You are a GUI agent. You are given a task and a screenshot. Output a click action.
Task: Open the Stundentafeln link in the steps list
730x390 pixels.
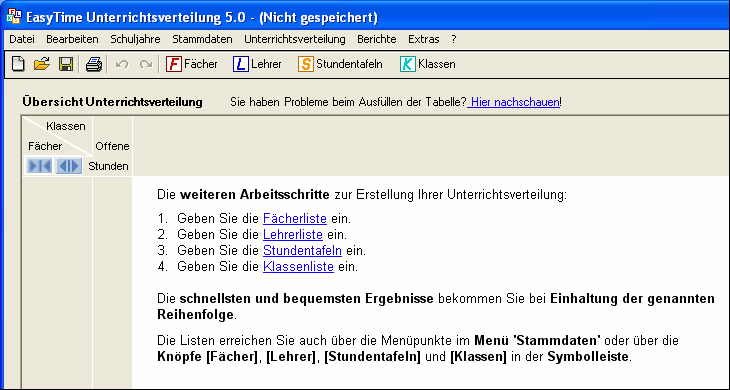[x=302, y=250]
